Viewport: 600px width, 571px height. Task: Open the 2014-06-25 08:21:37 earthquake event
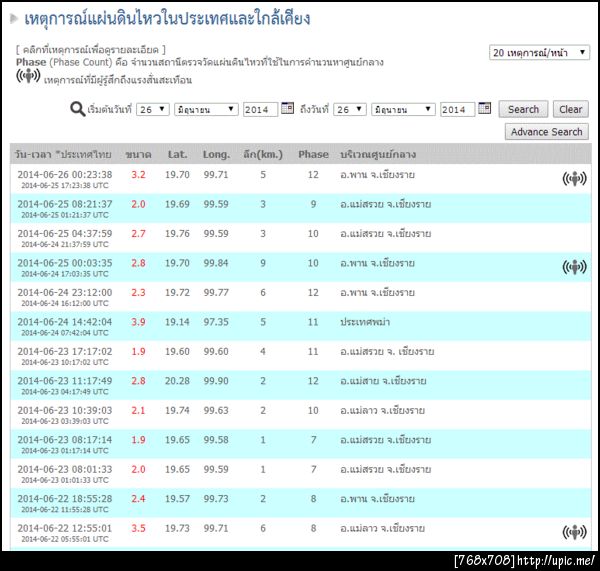(301, 208)
